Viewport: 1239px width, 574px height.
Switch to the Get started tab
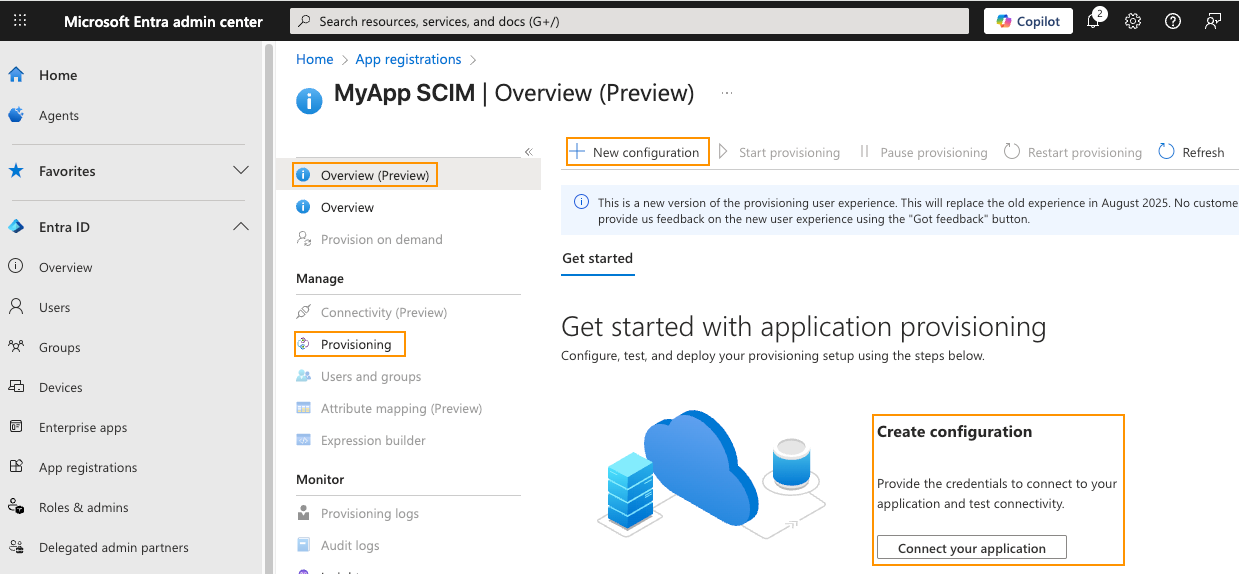tap(597, 258)
